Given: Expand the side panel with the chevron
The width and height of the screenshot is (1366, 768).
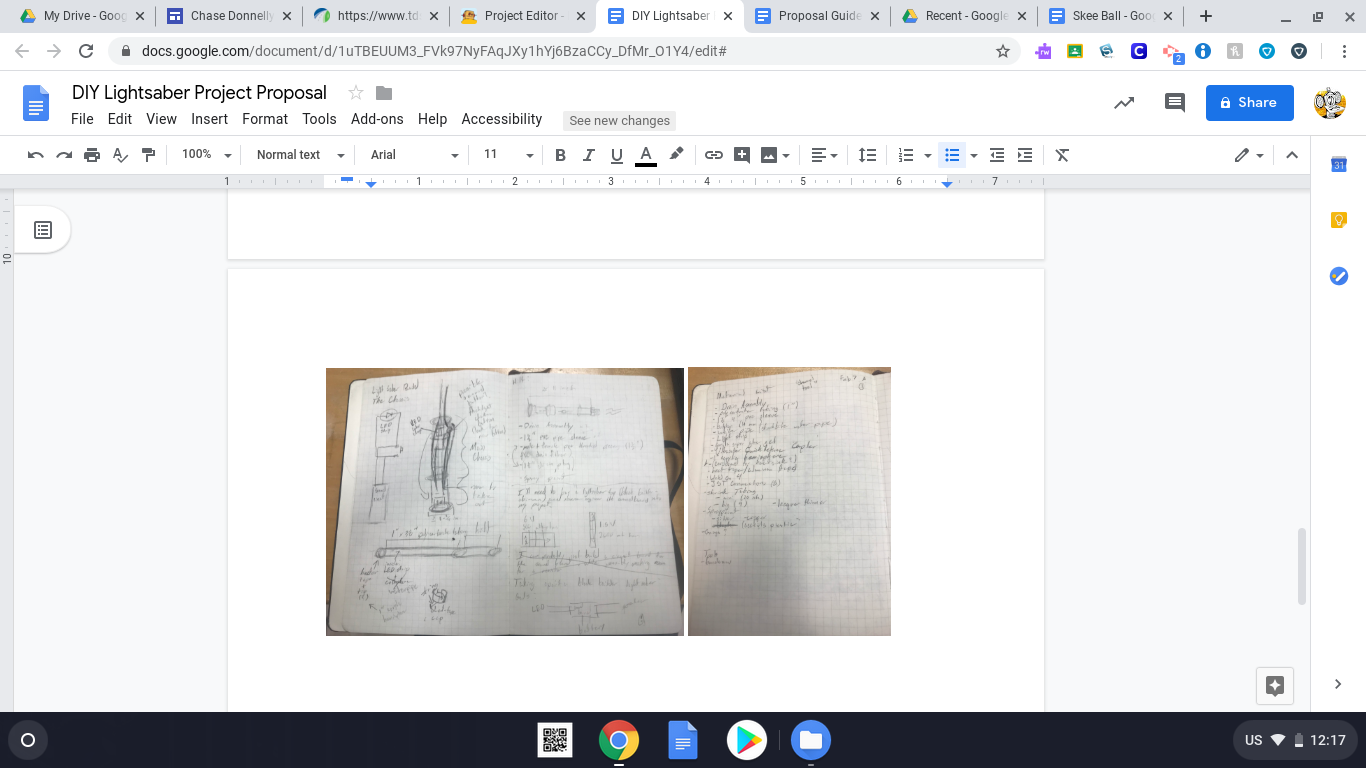Looking at the screenshot, I should click(1338, 684).
